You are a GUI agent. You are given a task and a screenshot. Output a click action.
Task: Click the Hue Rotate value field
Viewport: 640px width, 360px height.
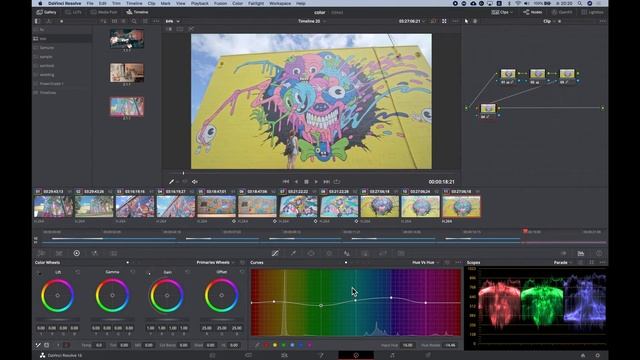450,345
